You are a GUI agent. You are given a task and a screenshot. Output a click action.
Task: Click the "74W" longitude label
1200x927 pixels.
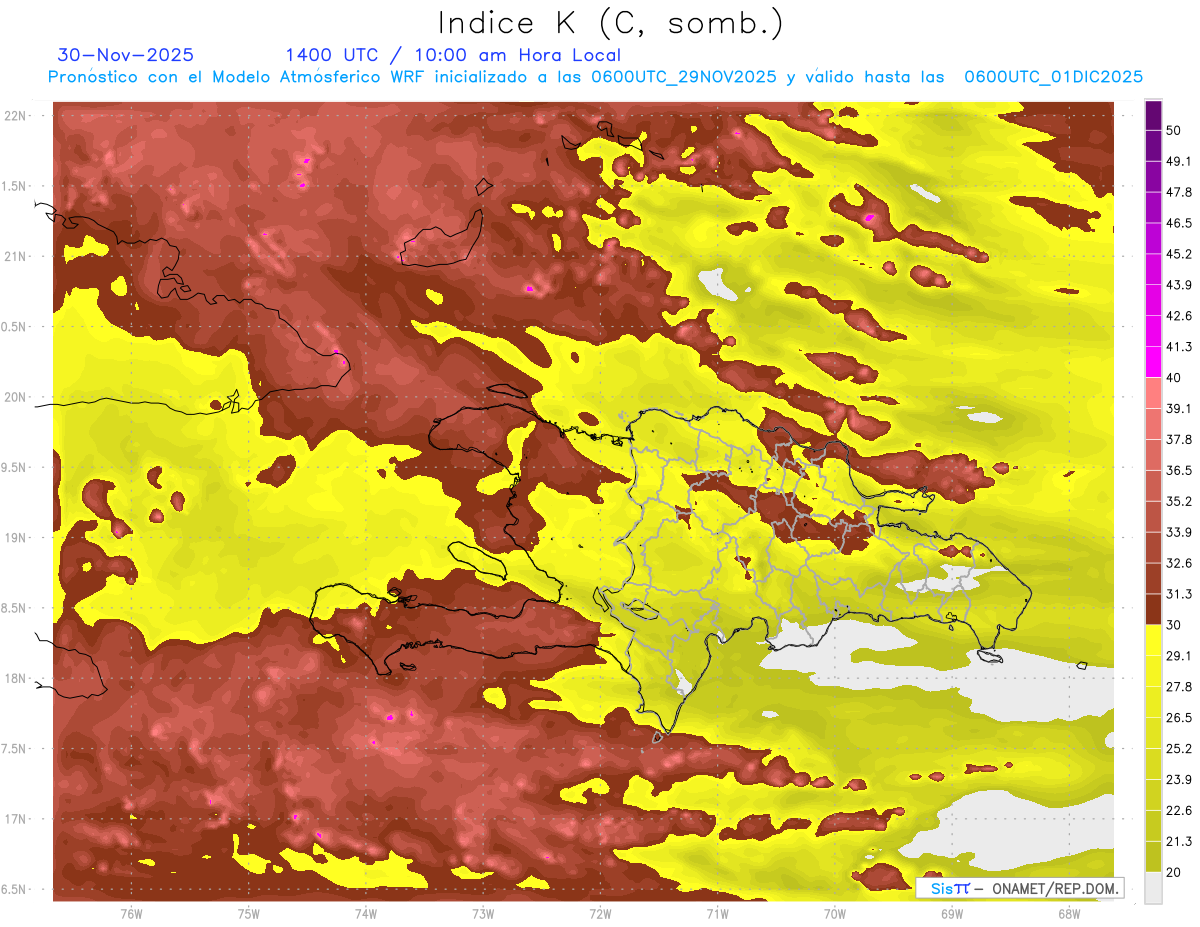point(365,913)
